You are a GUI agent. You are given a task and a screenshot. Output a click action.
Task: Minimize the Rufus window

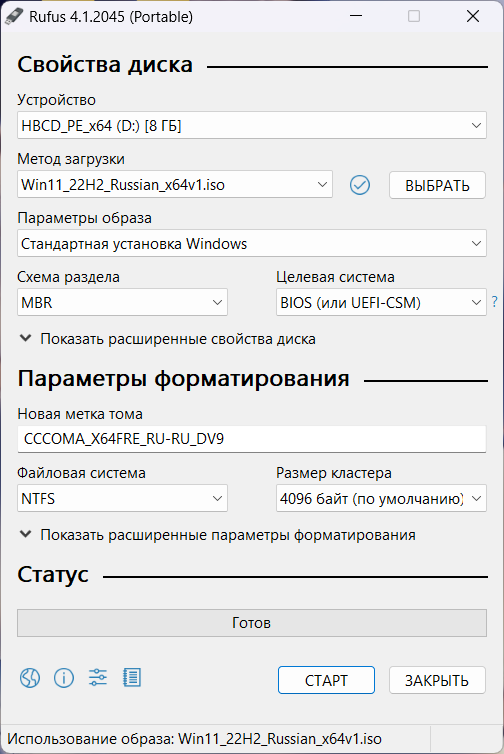tap(356, 16)
